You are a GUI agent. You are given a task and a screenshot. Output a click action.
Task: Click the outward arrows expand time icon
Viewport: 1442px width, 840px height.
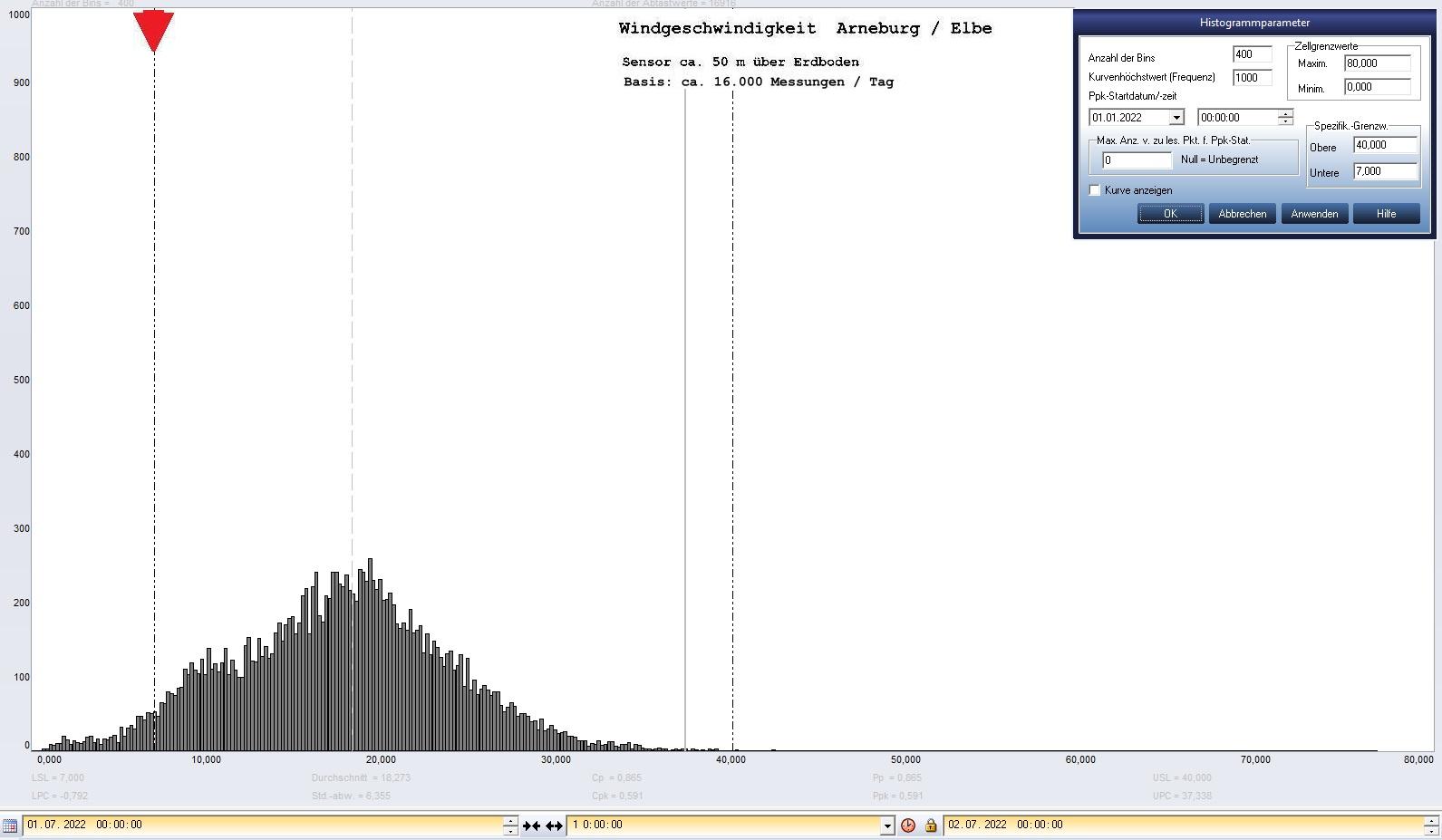click(554, 826)
